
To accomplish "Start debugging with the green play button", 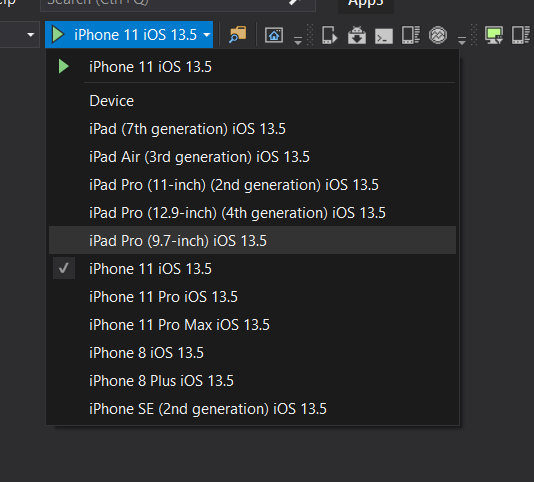I will 58,35.
